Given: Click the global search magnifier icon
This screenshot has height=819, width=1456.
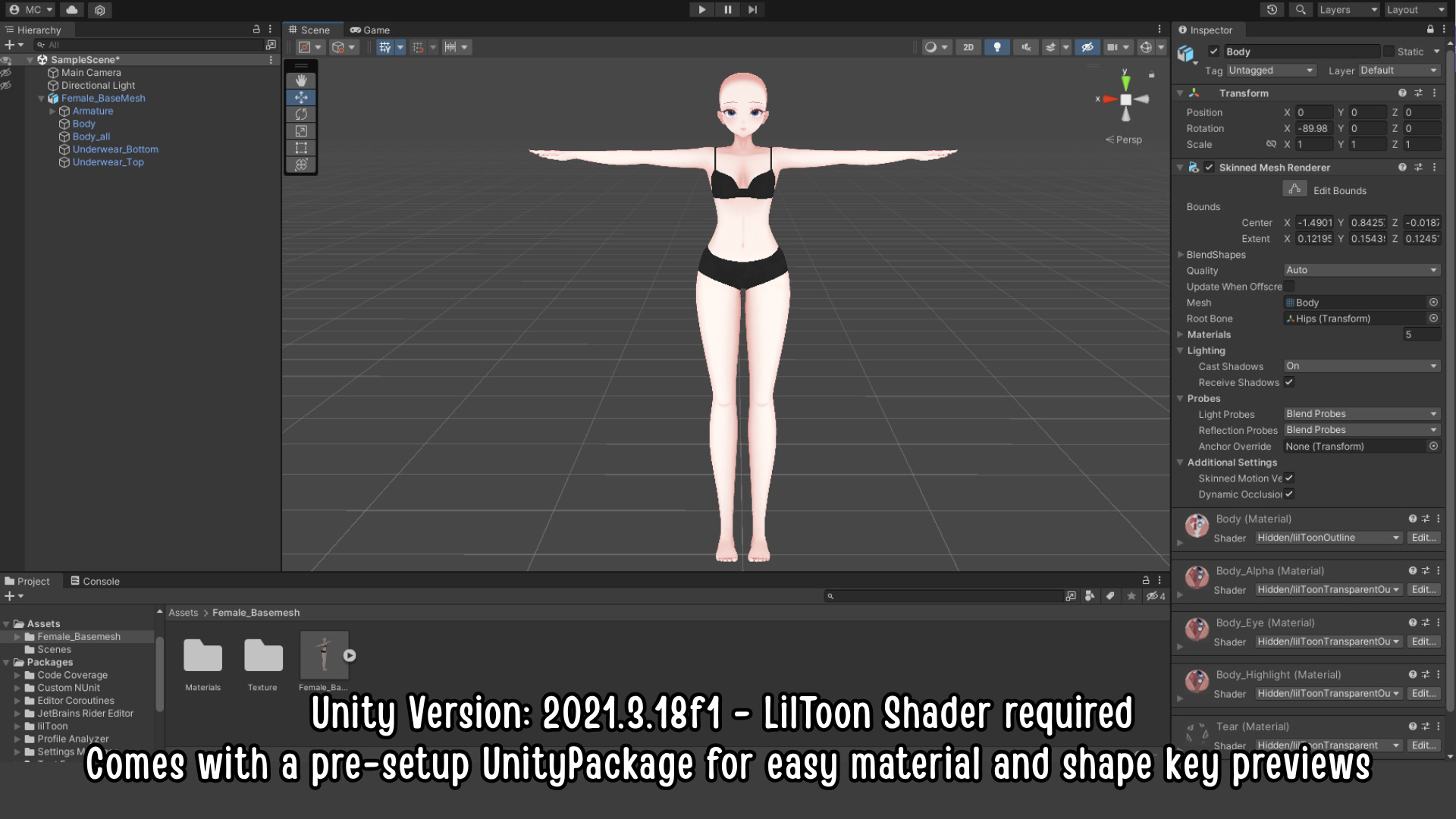Looking at the screenshot, I should [x=1300, y=10].
